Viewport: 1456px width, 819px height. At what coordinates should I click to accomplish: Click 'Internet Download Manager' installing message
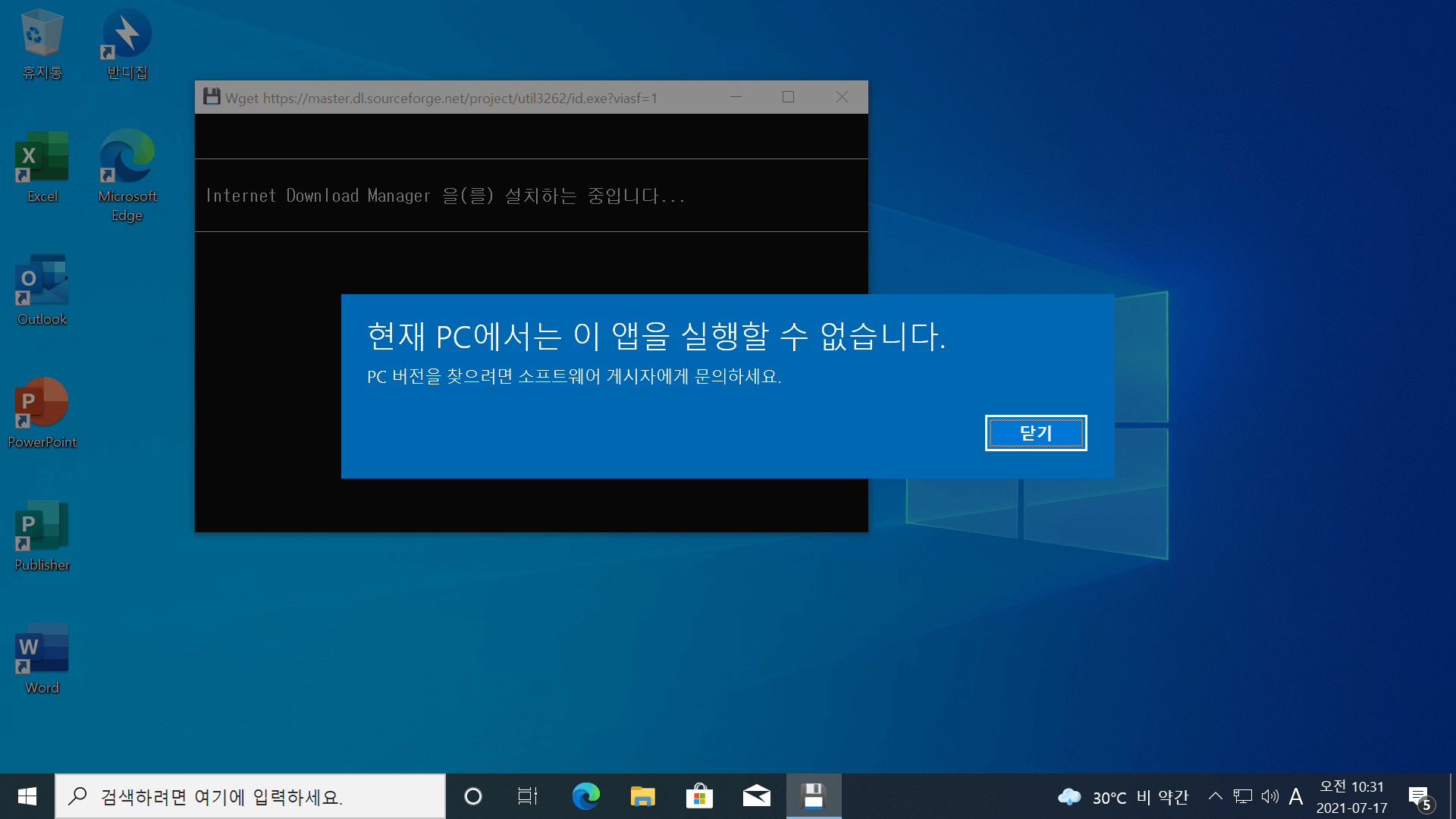pyautogui.click(x=445, y=196)
